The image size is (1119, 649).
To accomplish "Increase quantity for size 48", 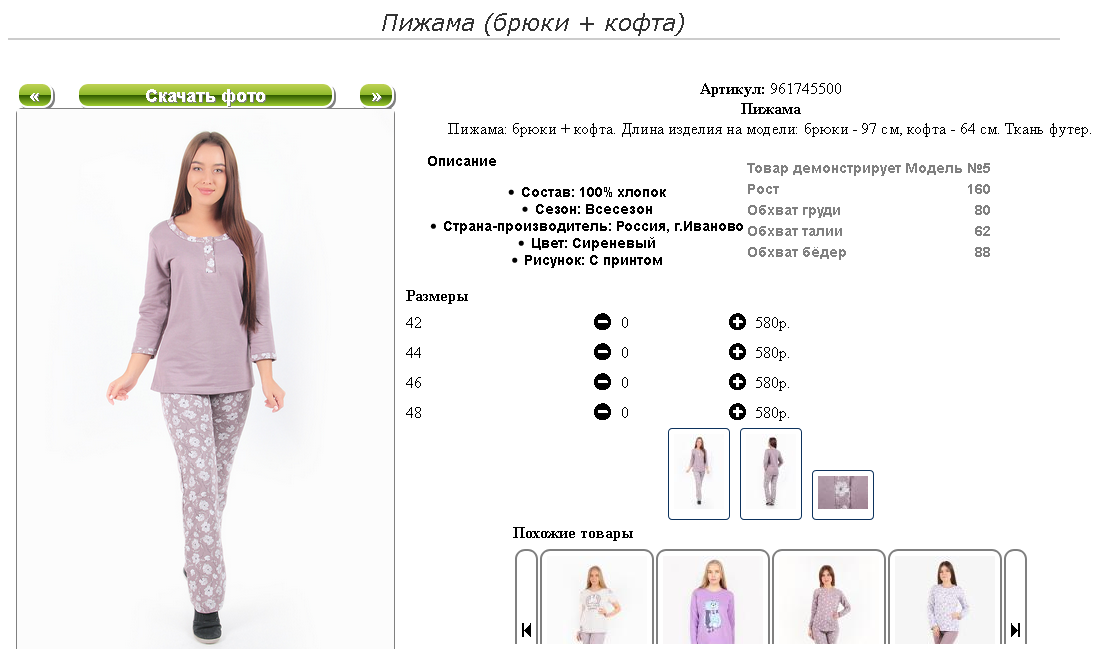I will click(x=737, y=412).
